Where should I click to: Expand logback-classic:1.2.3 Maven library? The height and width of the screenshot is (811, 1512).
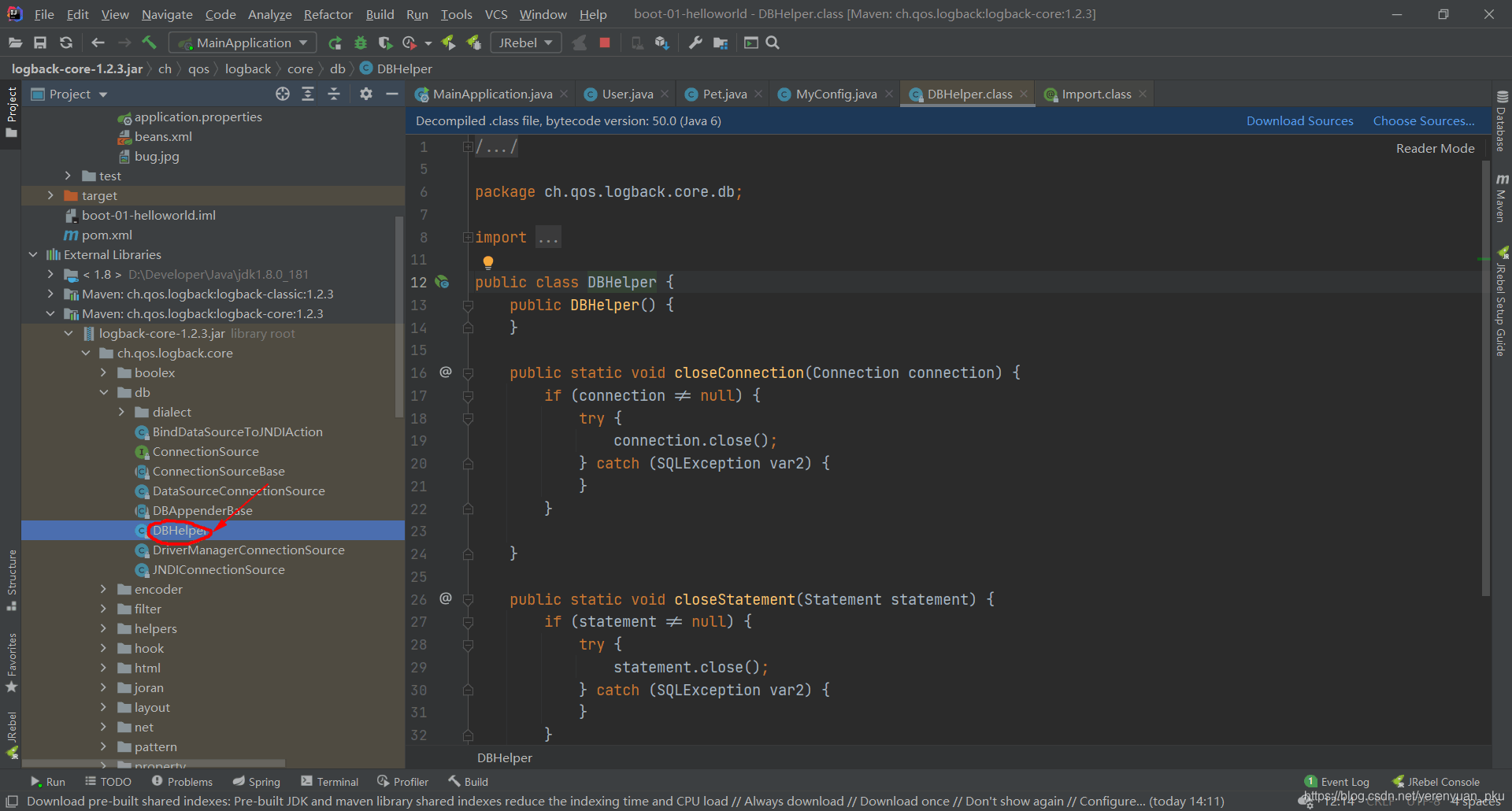click(50, 294)
